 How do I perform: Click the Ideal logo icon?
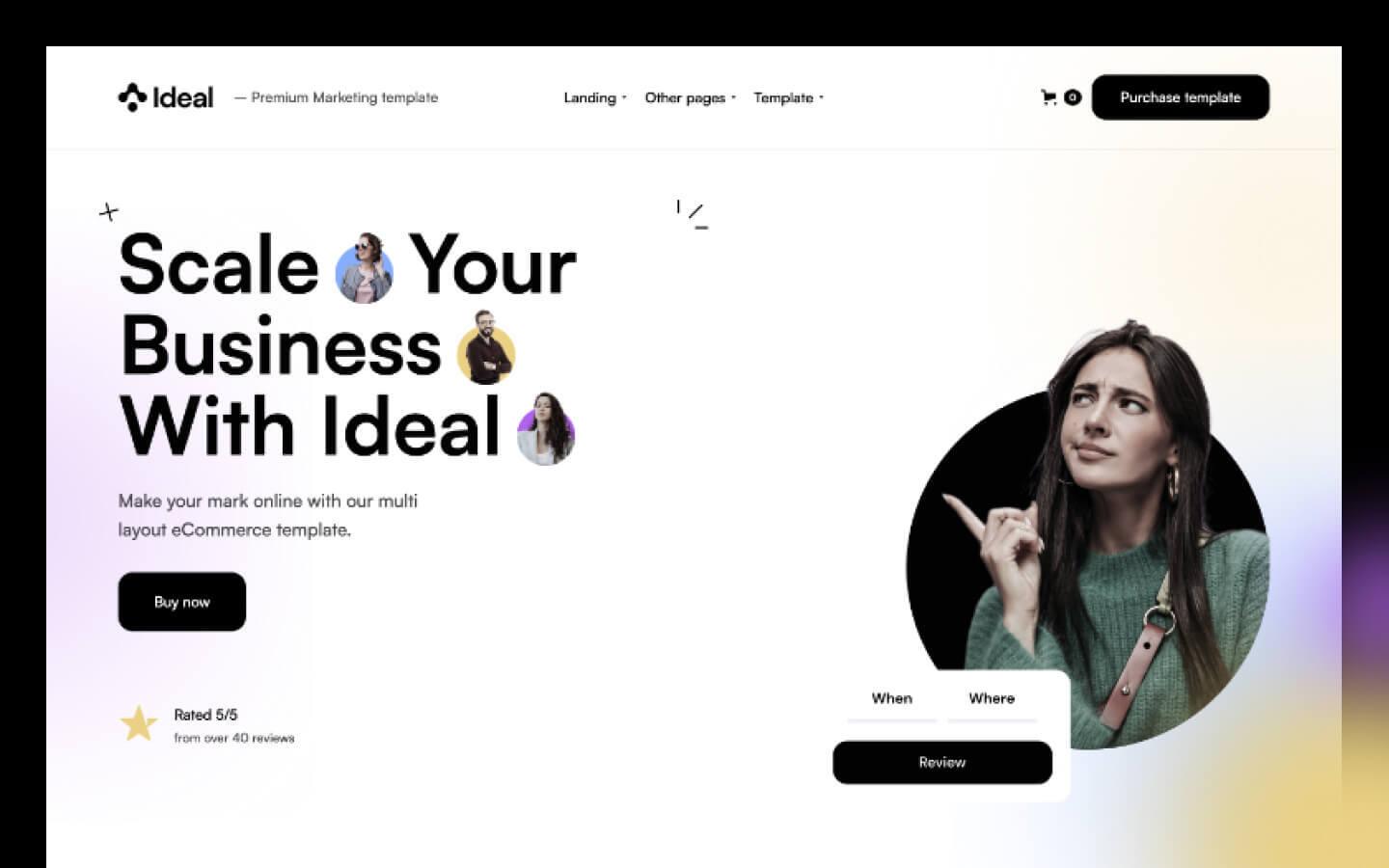(x=132, y=97)
